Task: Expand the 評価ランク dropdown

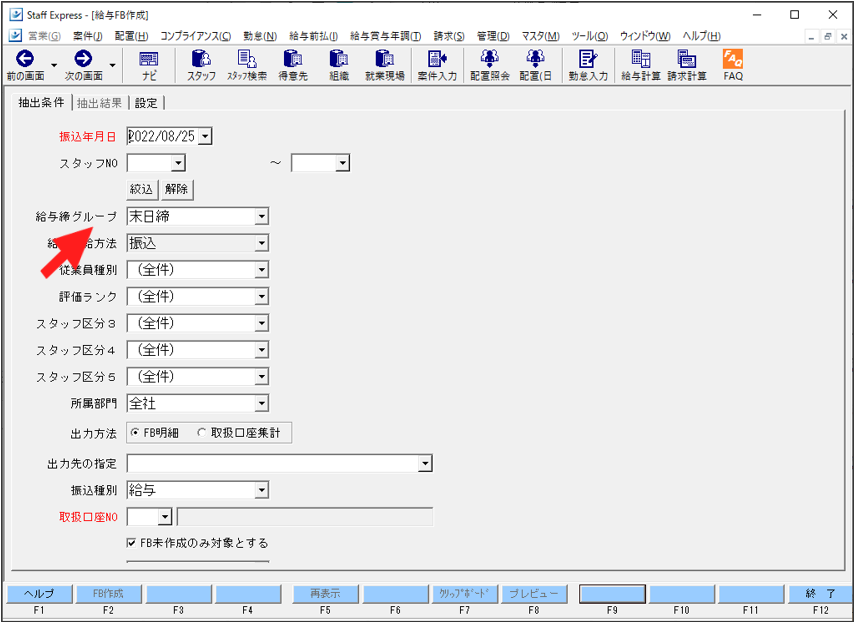Action: tap(261, 296)
